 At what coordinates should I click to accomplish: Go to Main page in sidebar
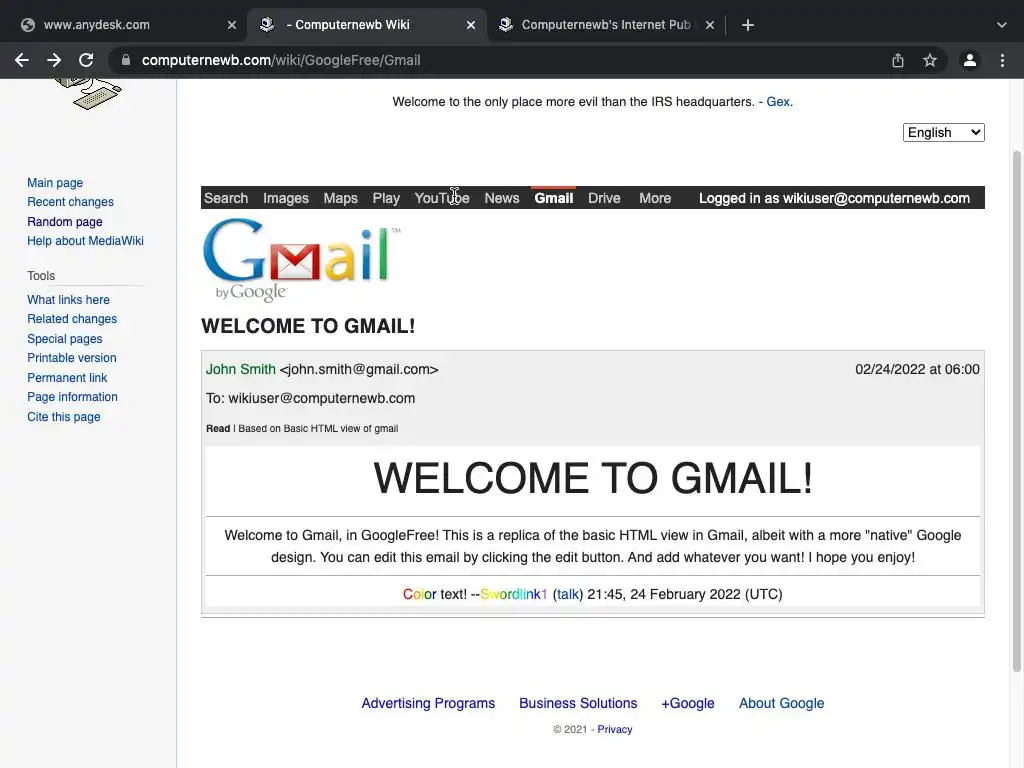tap(55, 183)
